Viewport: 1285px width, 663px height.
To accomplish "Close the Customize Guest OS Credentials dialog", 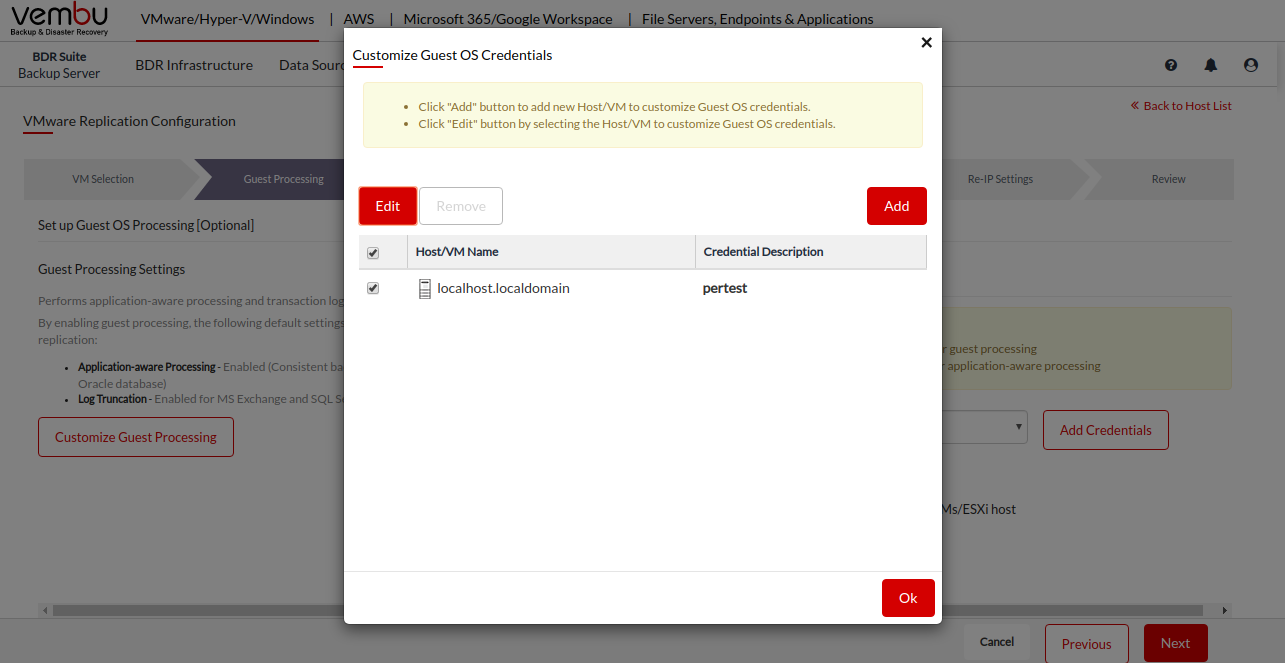I will (926, 42).
